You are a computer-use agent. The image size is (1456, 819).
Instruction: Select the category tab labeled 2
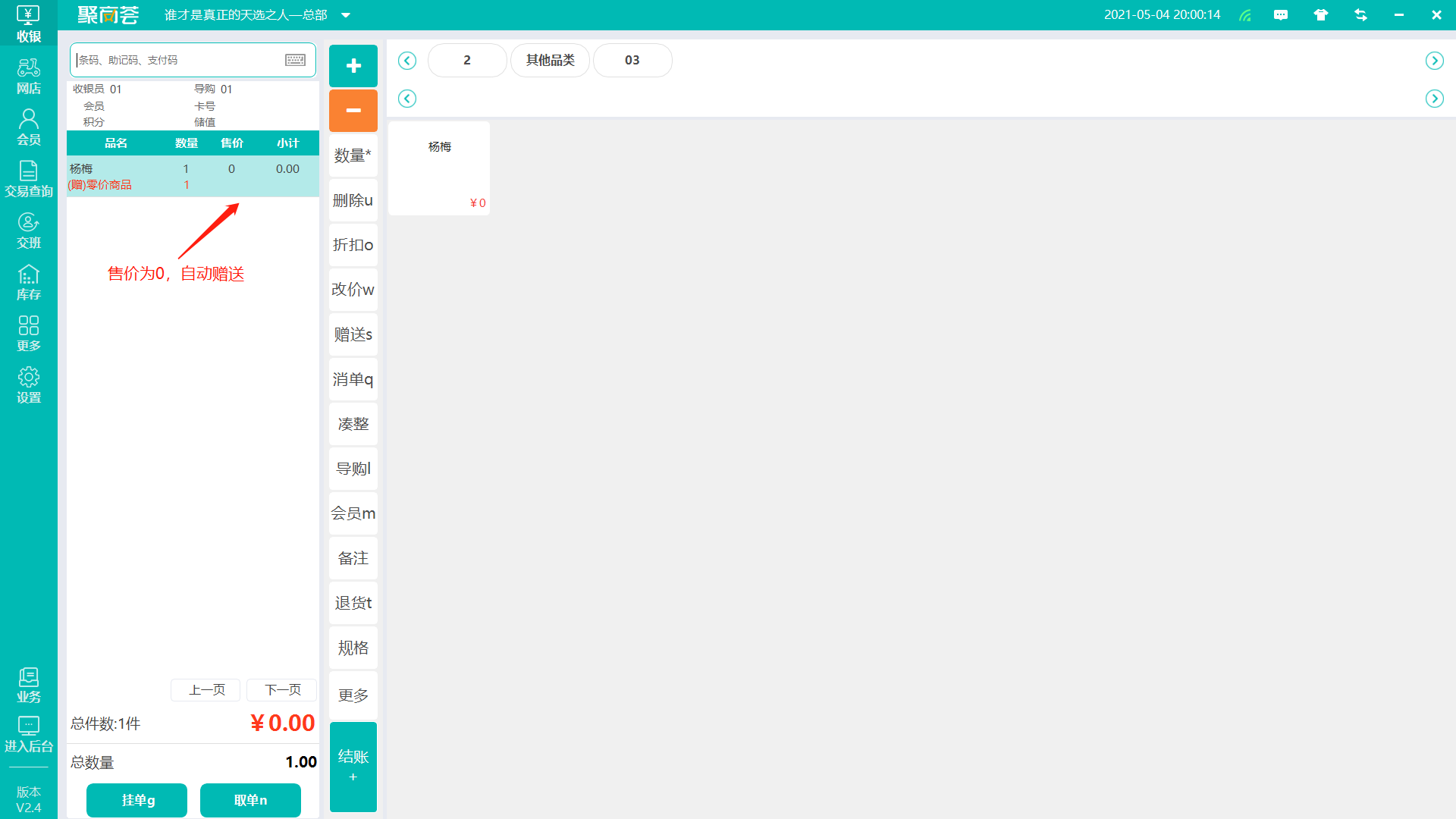467,60
